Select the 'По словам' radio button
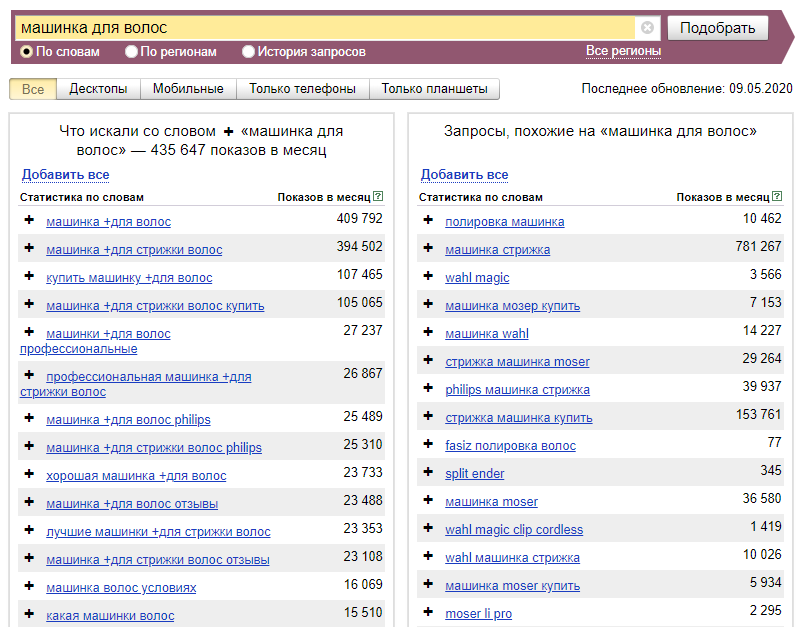Screen dimensions: 796x627 pos(26,52)
